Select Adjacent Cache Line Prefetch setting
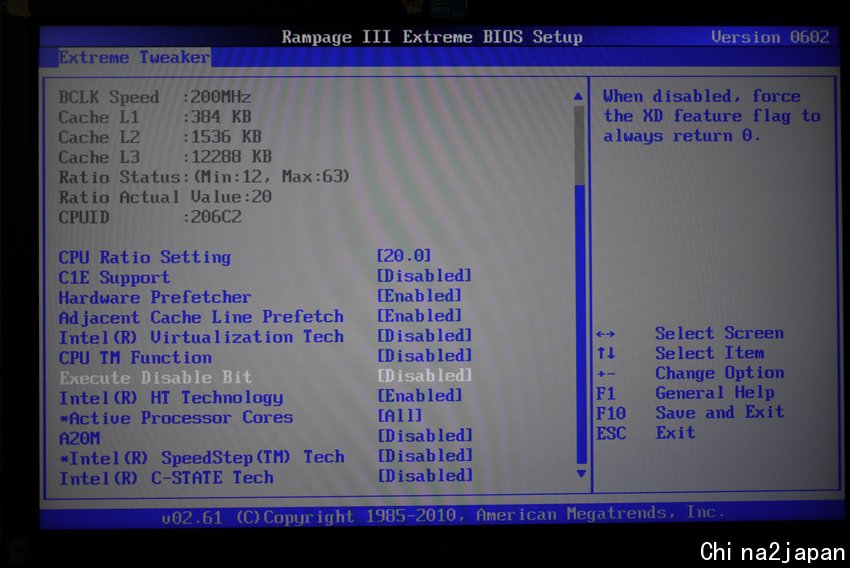The width and height of the screenshot is (850, 568). [201, 317]
